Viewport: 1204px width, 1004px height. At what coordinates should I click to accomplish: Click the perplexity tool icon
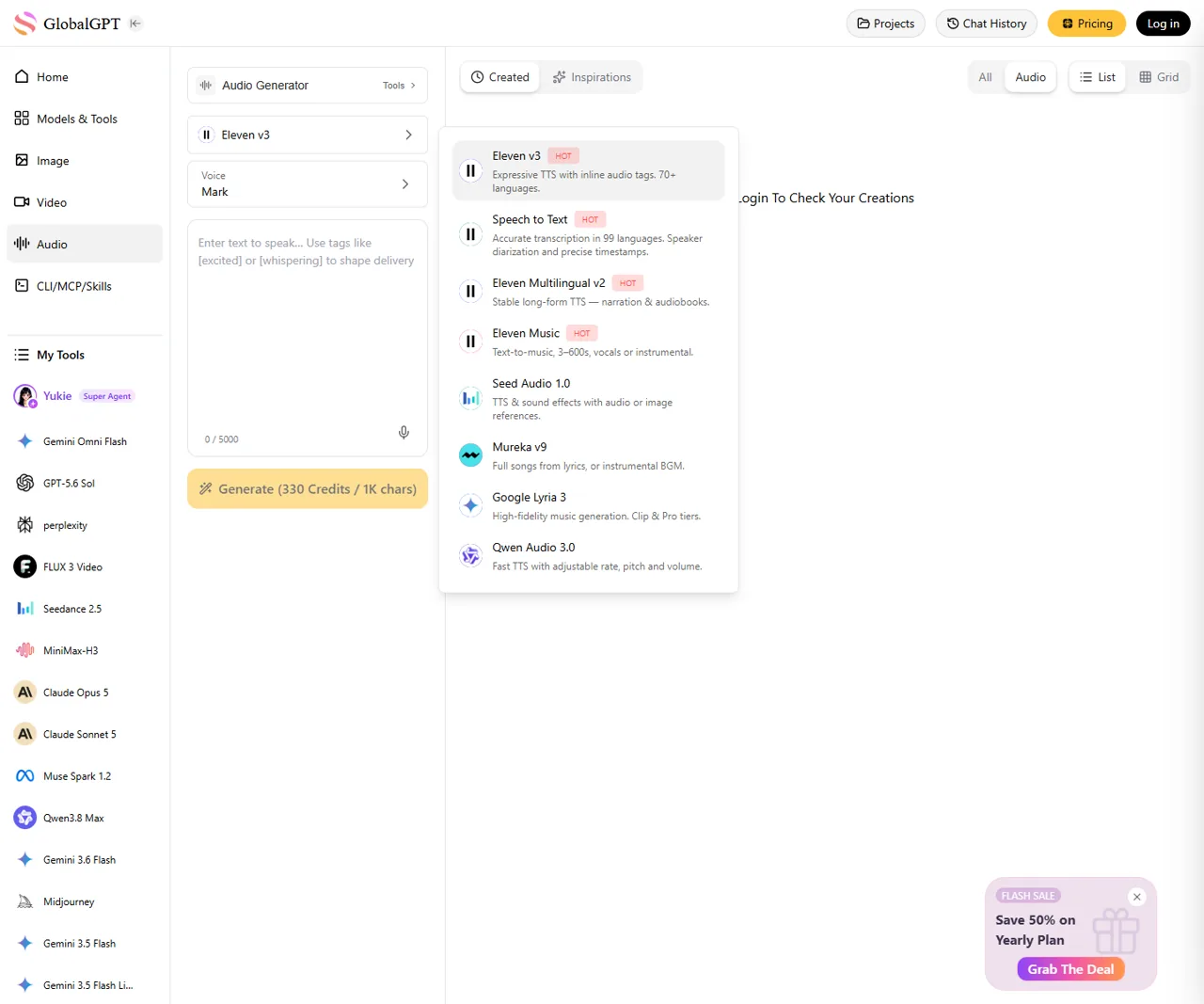25,525
